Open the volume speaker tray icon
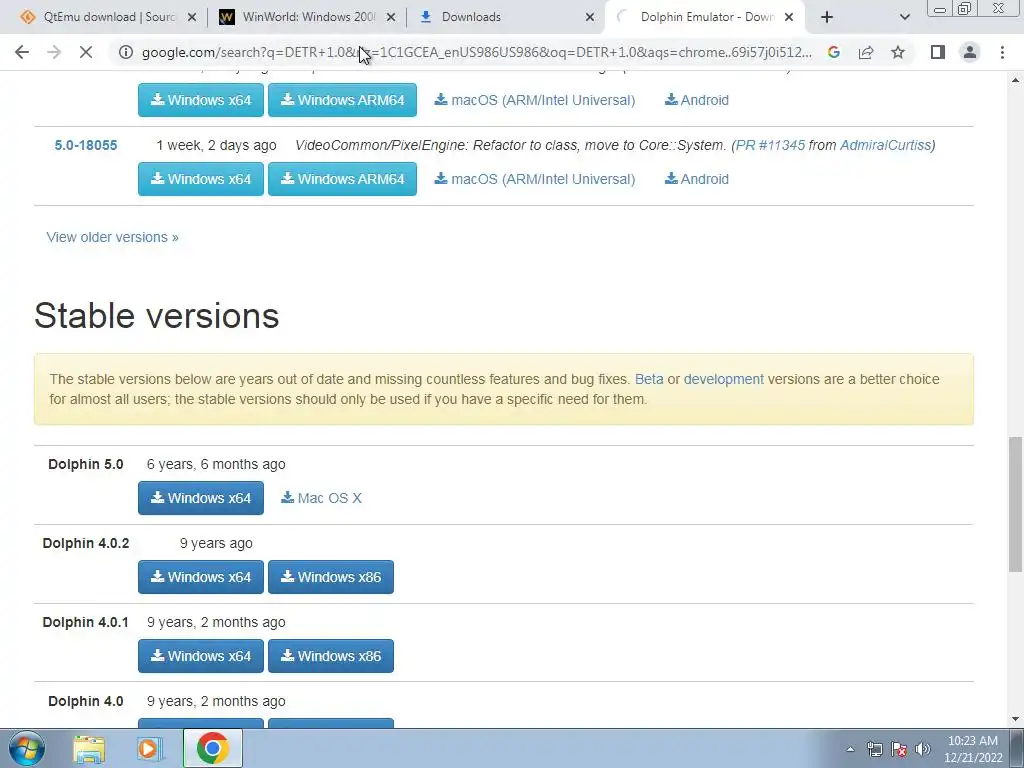 tap(923, 749)
